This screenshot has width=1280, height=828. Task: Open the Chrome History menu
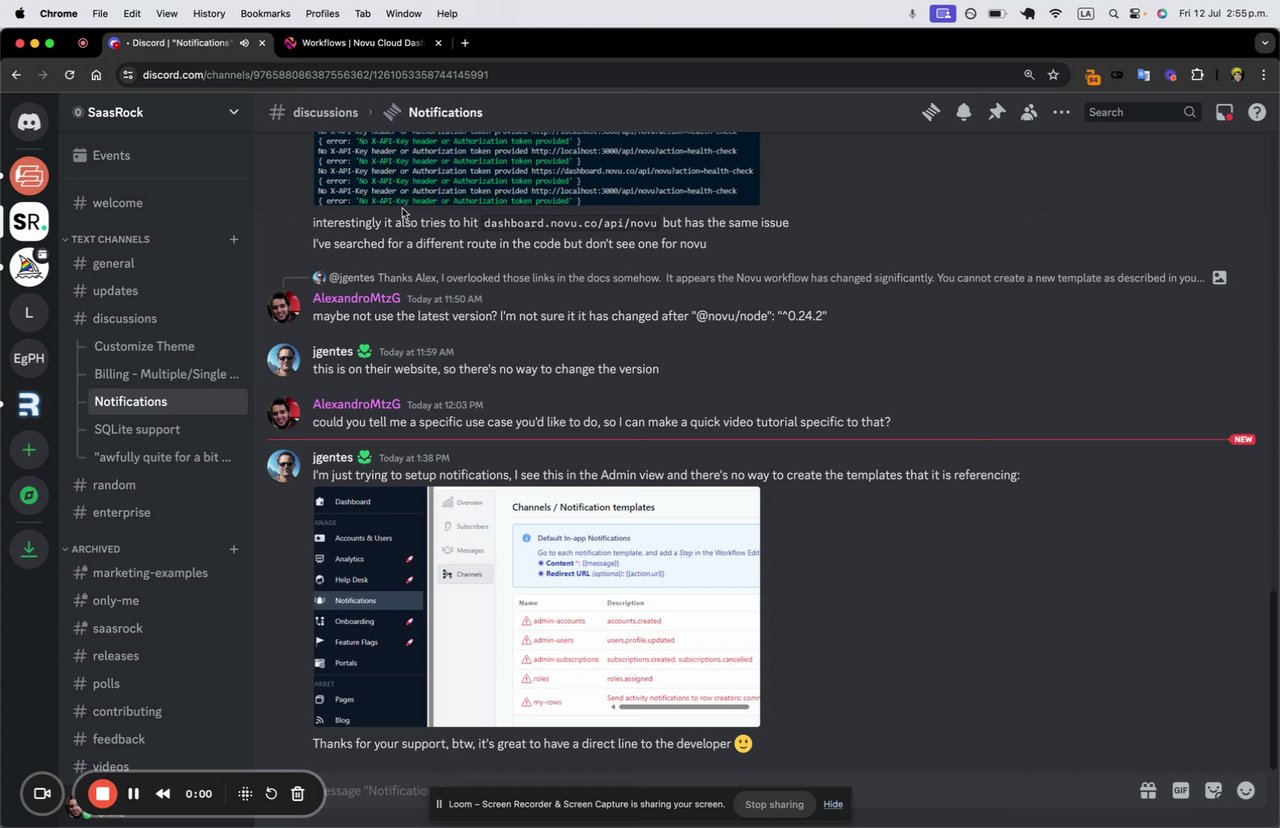[208, 13]
